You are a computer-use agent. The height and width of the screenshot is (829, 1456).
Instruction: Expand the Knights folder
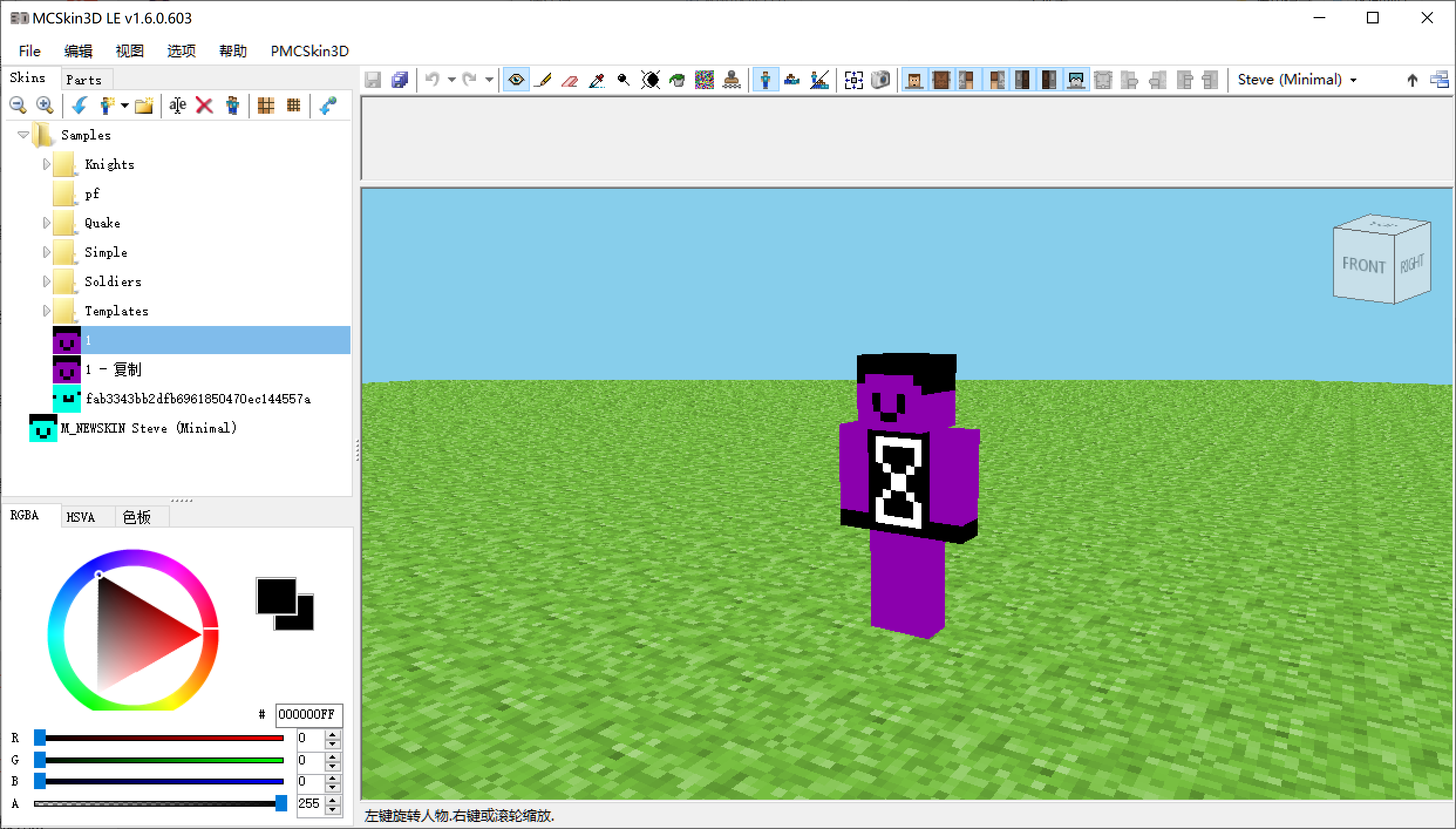point(46,164)
